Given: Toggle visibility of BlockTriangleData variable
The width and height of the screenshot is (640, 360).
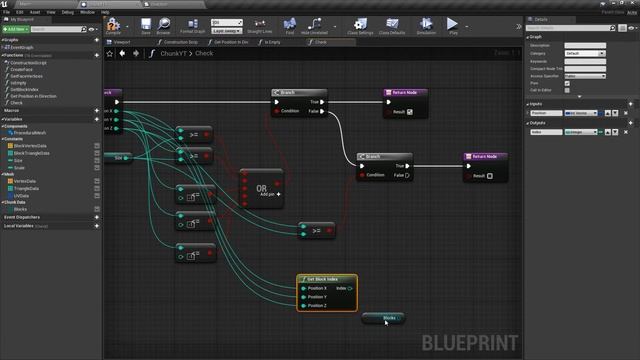Looking at the screenshot, I should 97,153.
